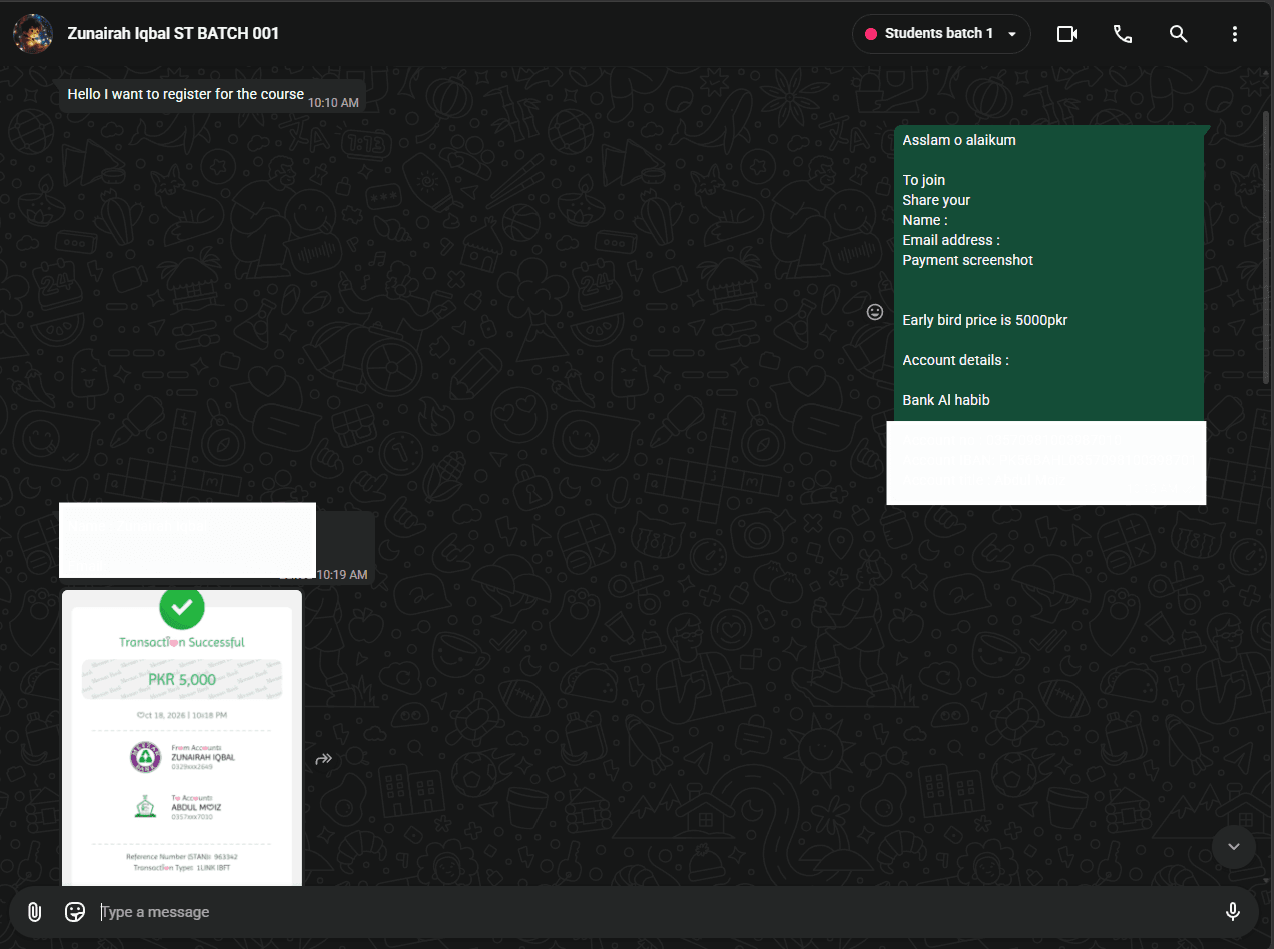1274x949 pixels.
Task: Forward the payment receipt image
Action: click(324, 760)
